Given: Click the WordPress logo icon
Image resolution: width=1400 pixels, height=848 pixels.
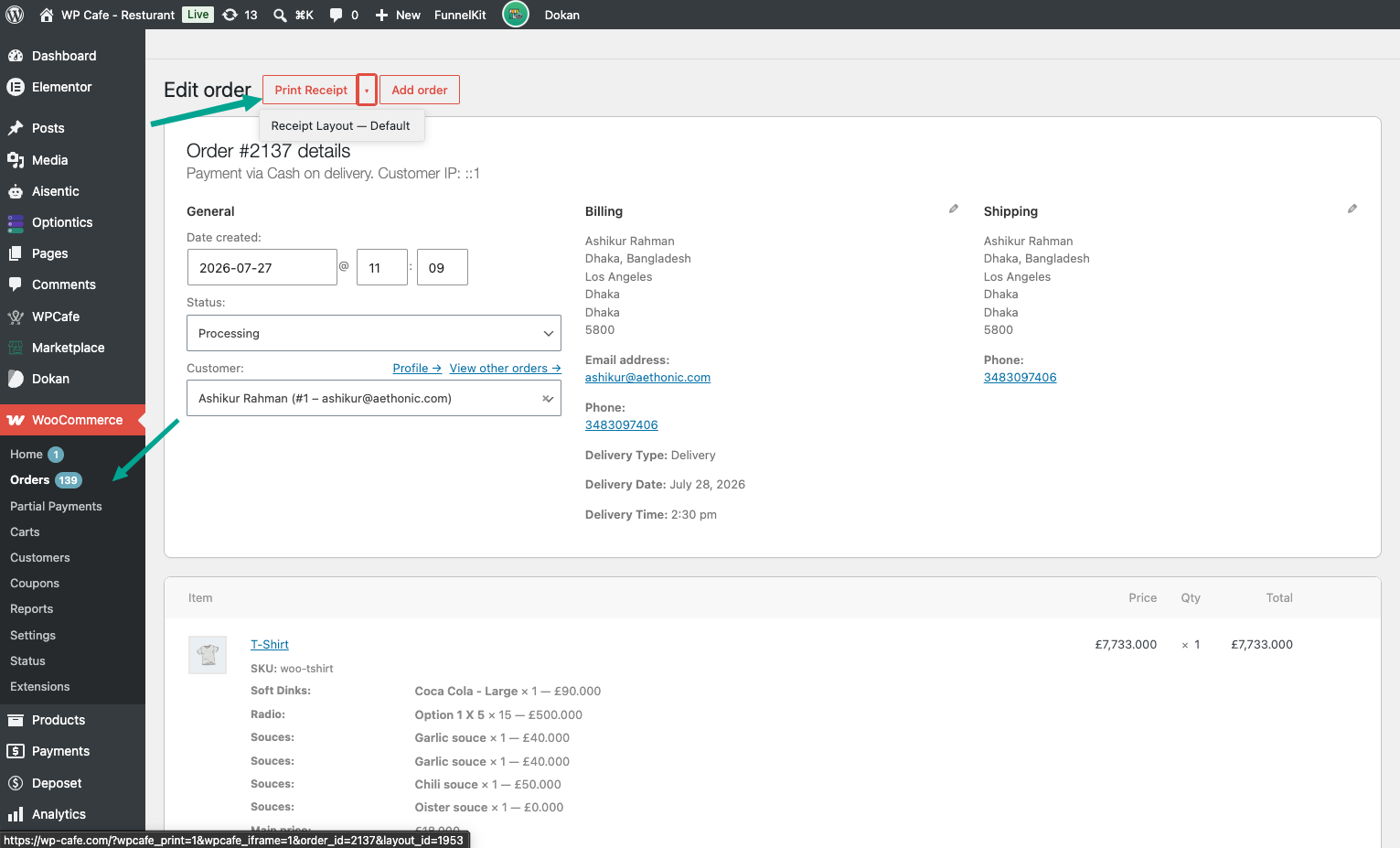Looking at the screenshot, I should [15, 15].
